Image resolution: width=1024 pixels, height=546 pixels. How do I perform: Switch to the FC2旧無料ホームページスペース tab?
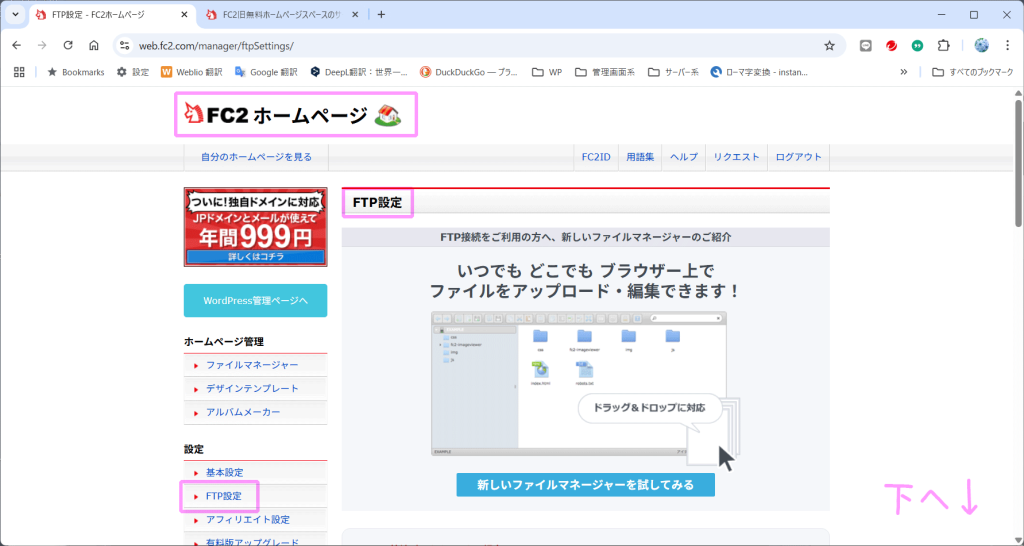pyautogui.click(x=284, y=14)
